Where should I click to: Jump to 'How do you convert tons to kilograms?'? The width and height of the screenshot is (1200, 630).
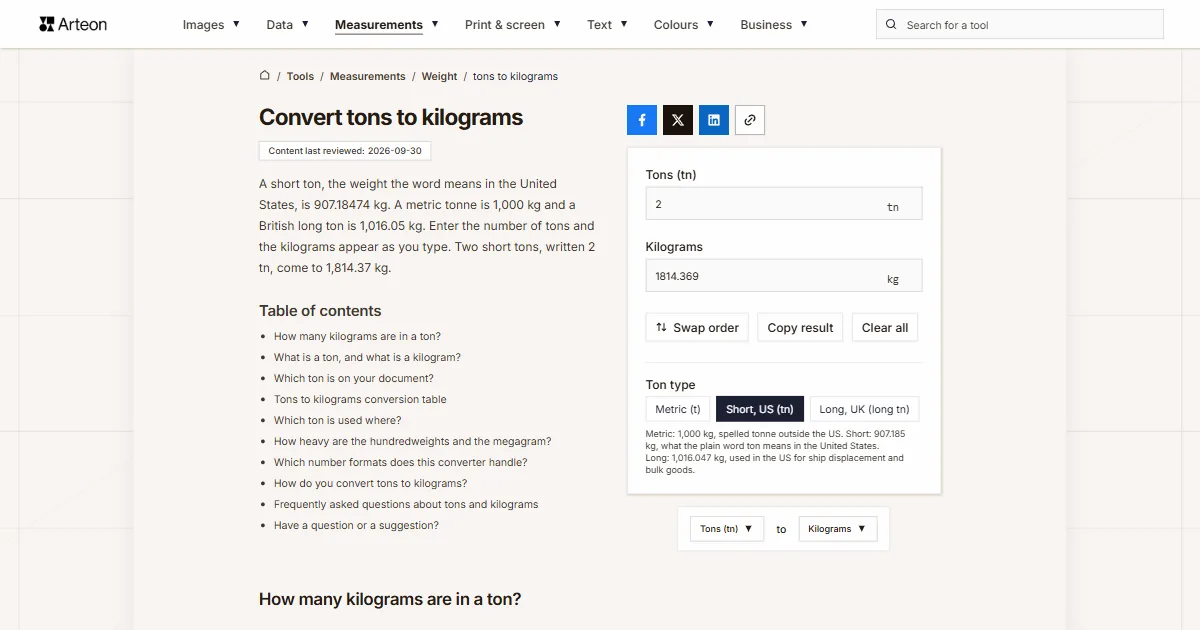click(x=370, y=483)
